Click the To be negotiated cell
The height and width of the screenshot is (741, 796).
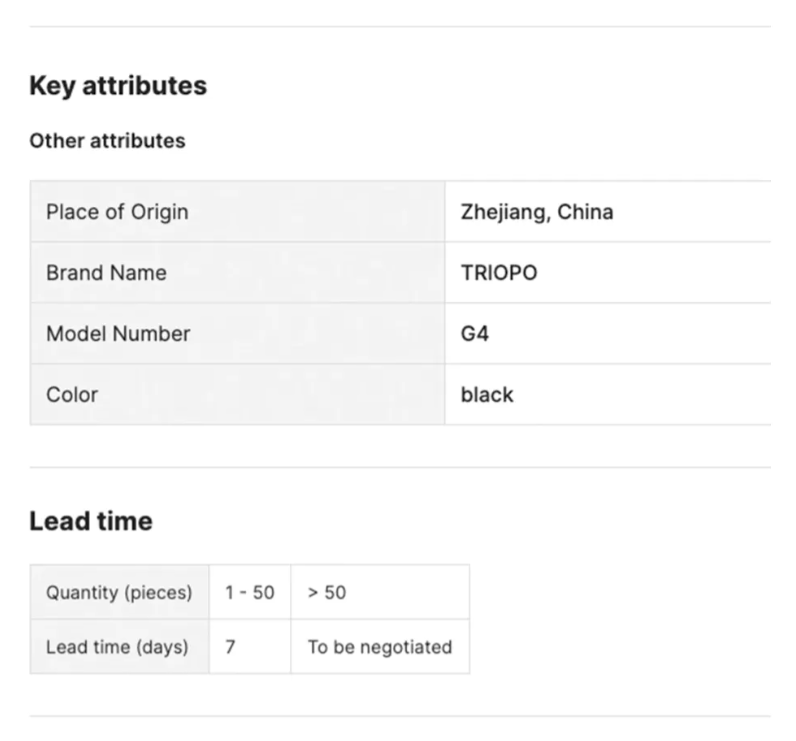click(x=380, y=647)
